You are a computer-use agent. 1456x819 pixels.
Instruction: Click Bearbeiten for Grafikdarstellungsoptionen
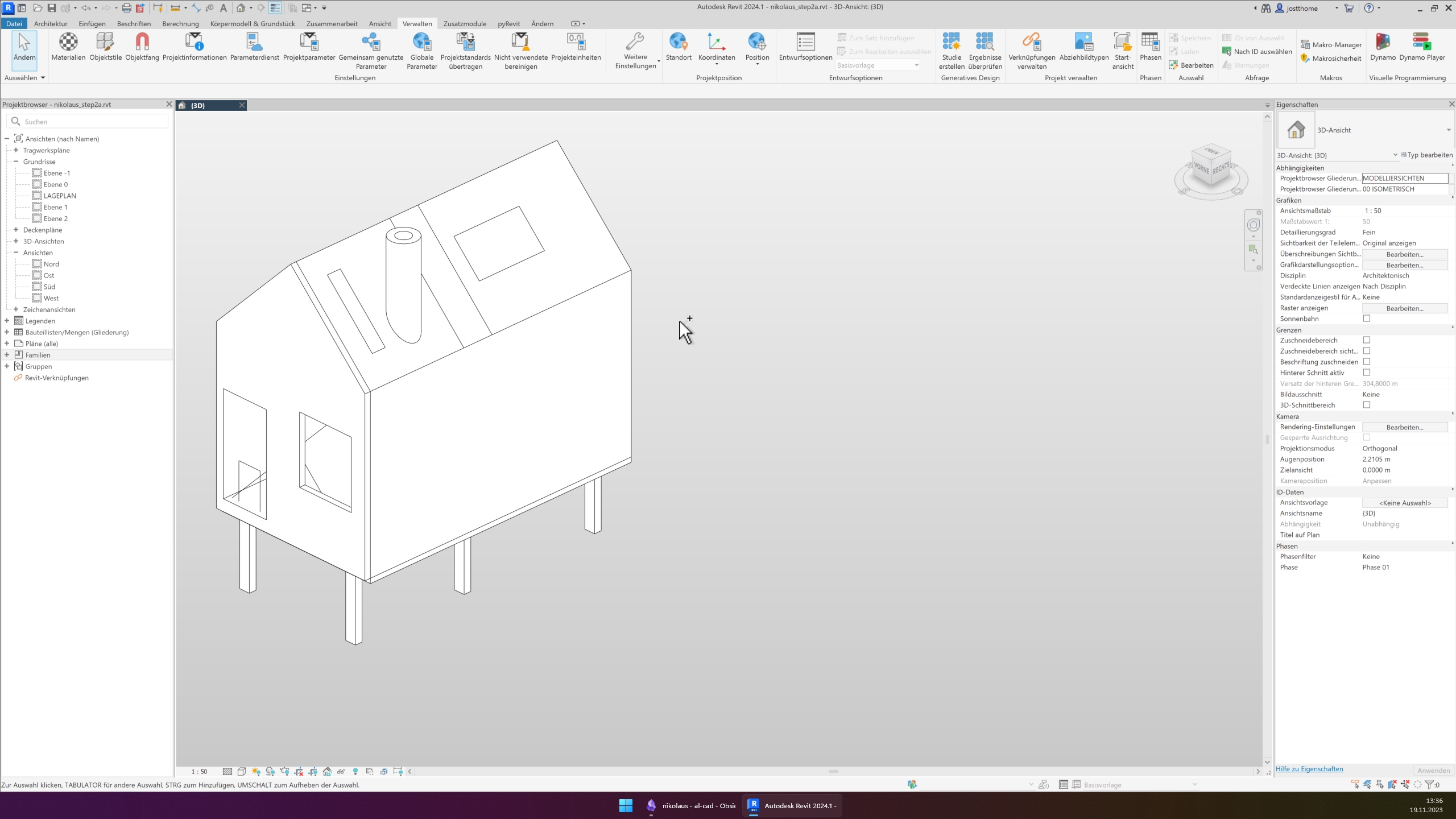coord(1404,265)
